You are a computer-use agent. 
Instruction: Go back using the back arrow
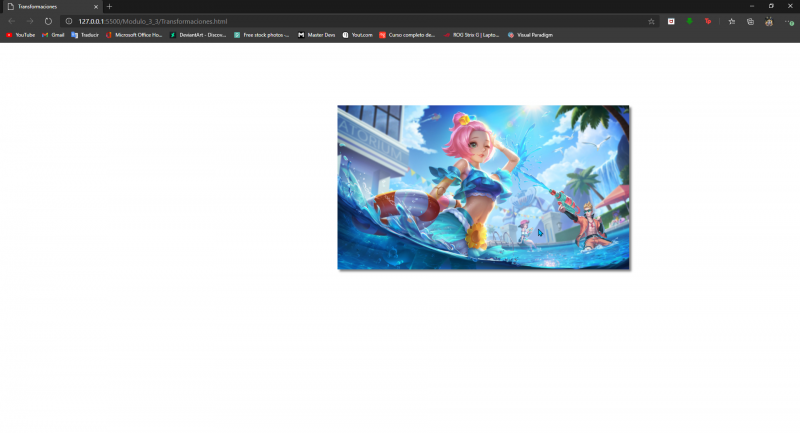(x=12, y=21)
